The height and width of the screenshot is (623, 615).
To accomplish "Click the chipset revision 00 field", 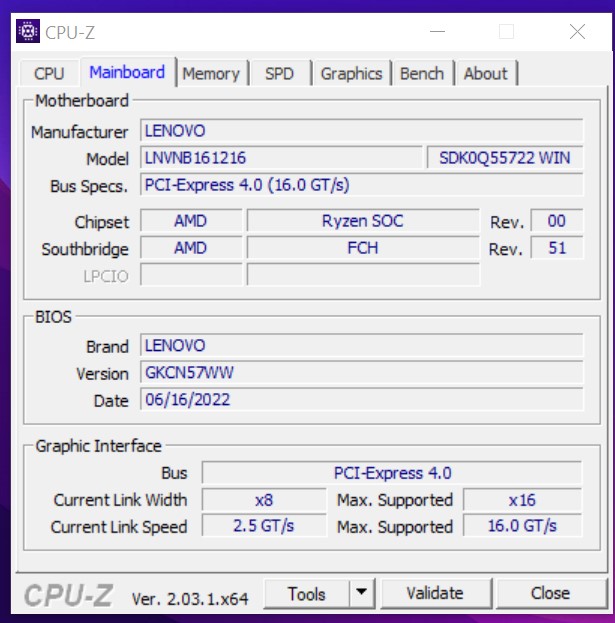I will (x=557, y=221).
